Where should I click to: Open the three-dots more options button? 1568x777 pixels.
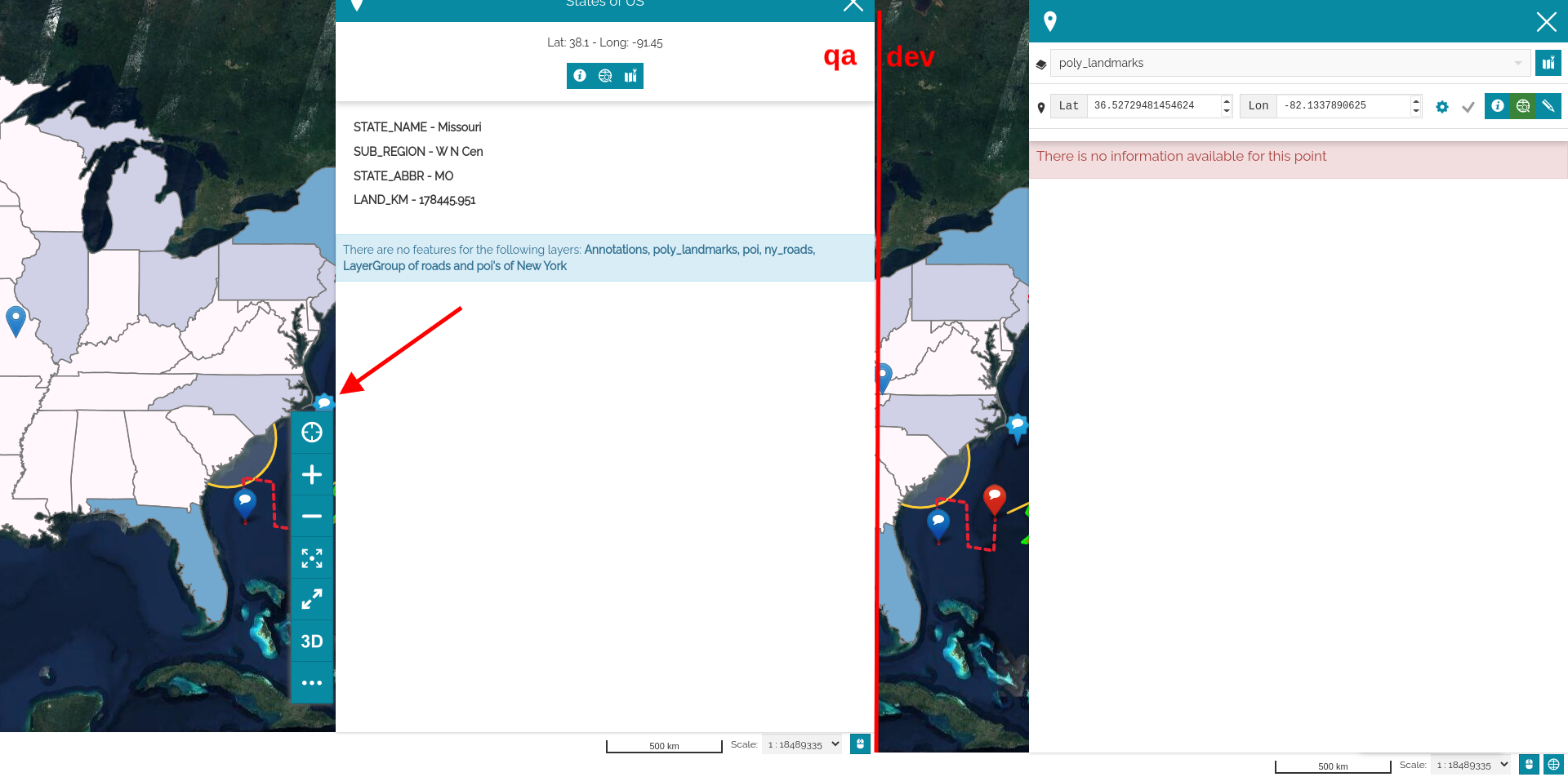coord(312,683)
